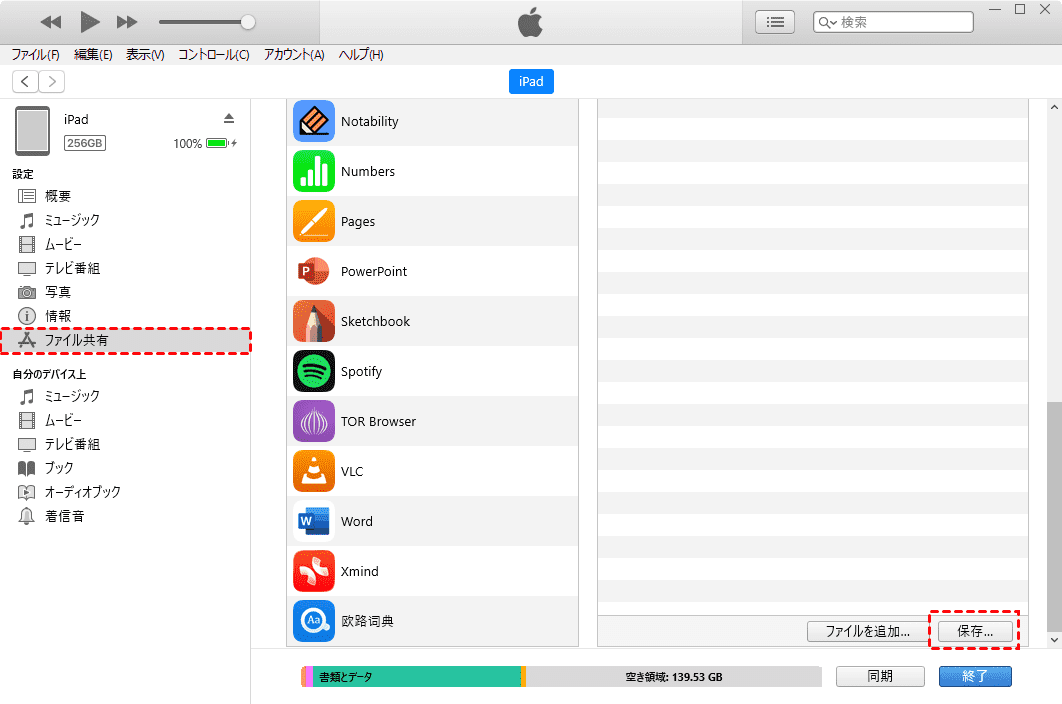Open the アカウント(A) menu
The width and height of the screenshot is (1062, 704).
coord(294,55)
